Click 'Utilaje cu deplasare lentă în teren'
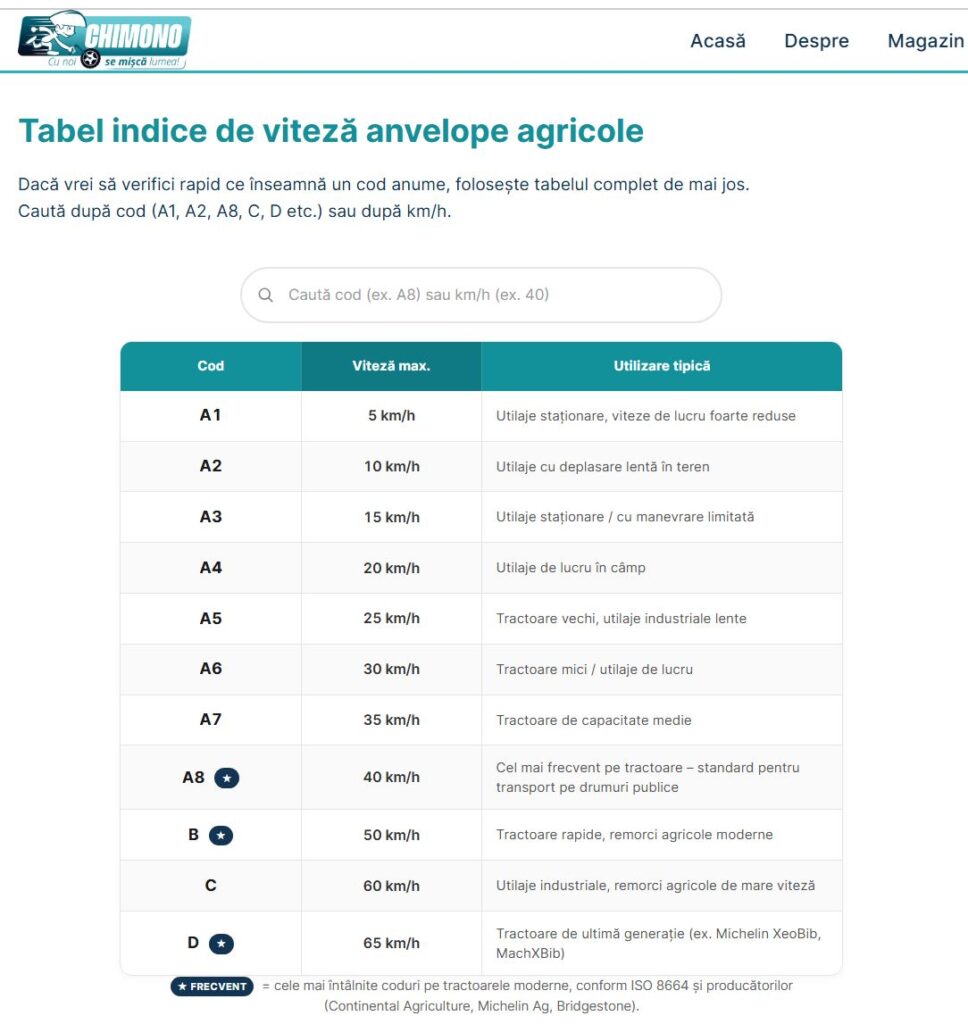The width and height of the screenshot is (968, 1024). [x=602, y=467]
